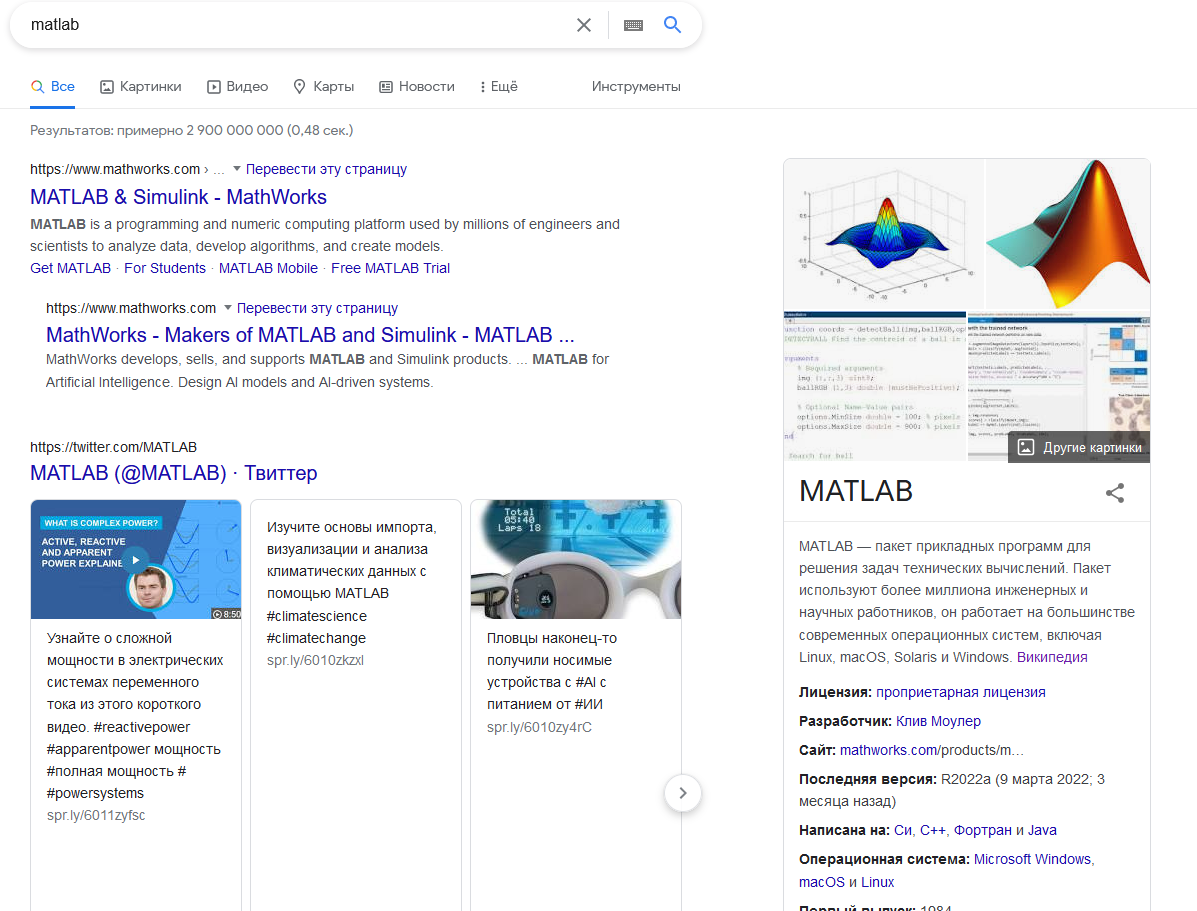Open the Free MATLAB Trial sitelink
This screenshot has width=1197, height=911.
coord(390,269)
